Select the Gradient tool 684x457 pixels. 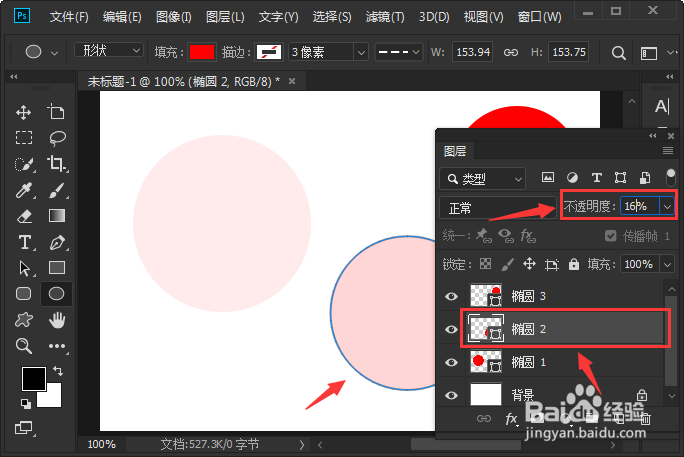point(57,215)
